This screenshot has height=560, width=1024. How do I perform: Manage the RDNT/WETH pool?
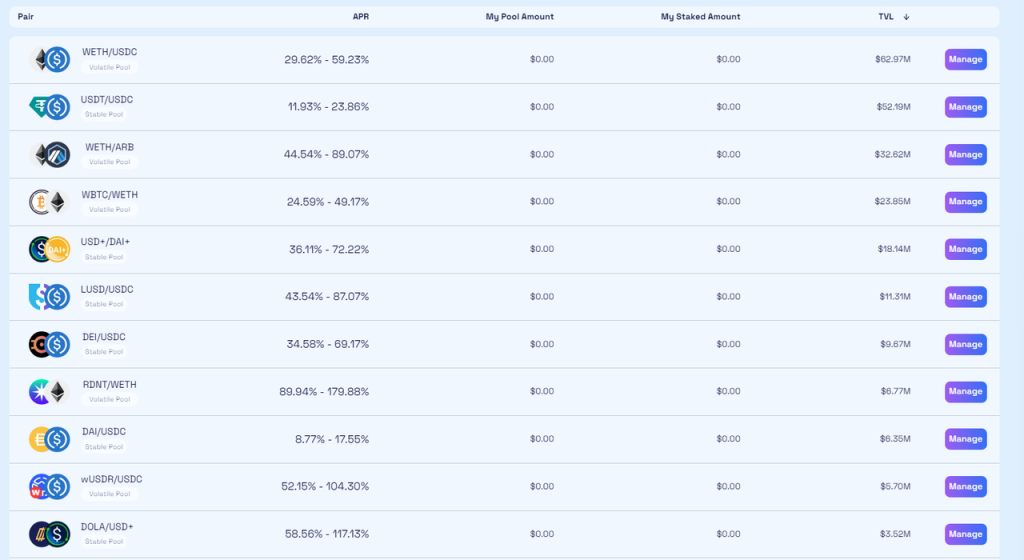[x=965, y=392]
